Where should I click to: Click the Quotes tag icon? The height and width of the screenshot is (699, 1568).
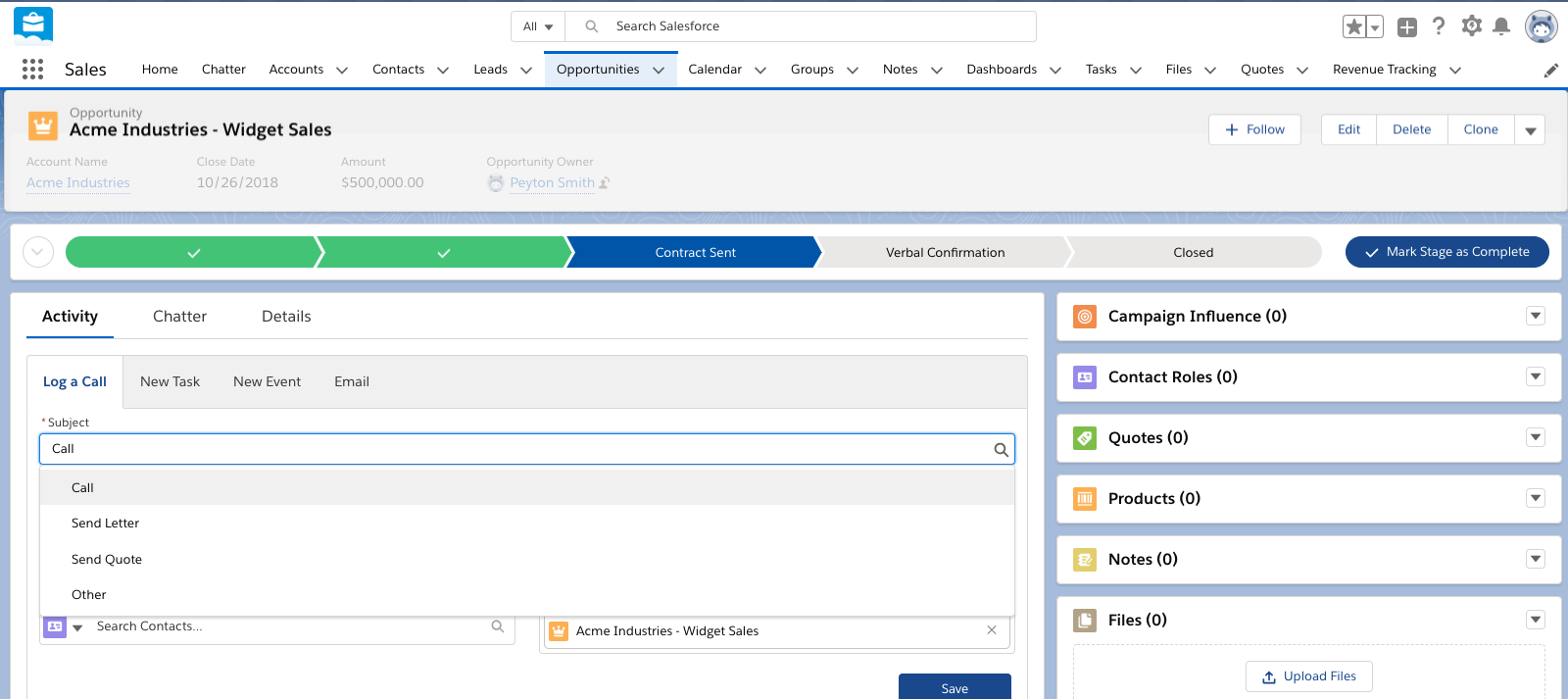(1085, 438)
